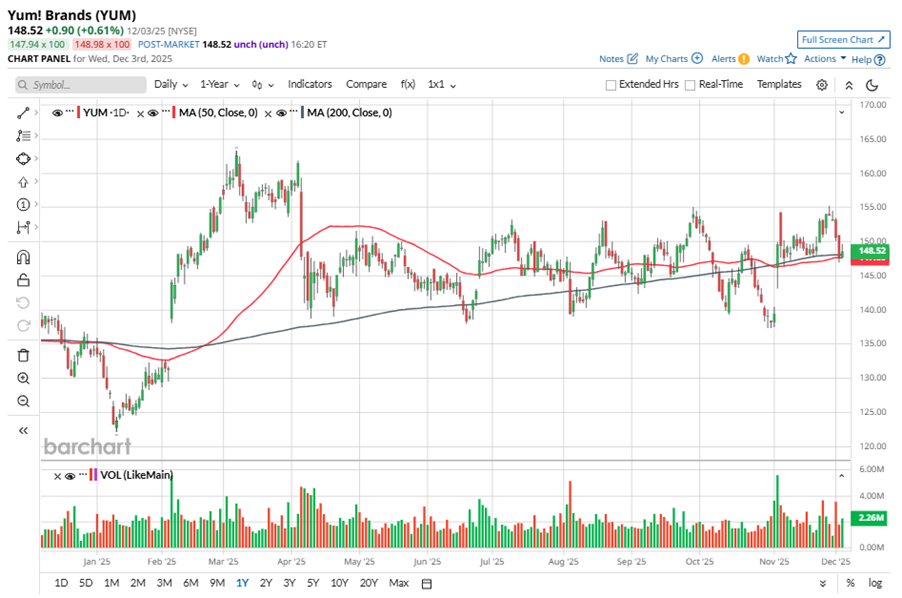902x598 pixels.
Task: Click the zoom out magnifier icon
Action: click(x=23, y=401)
